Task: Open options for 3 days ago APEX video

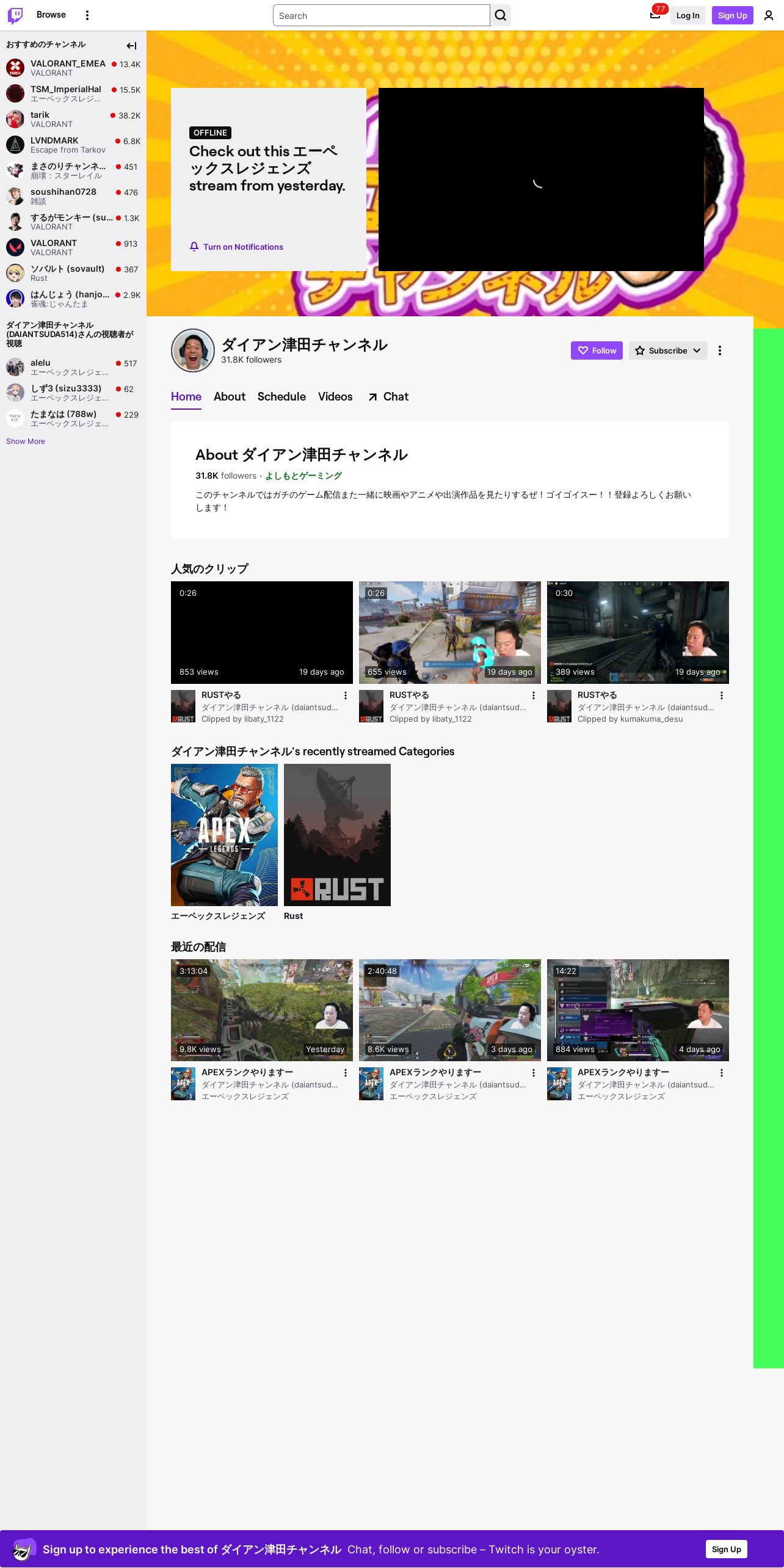Action: 534,1073
